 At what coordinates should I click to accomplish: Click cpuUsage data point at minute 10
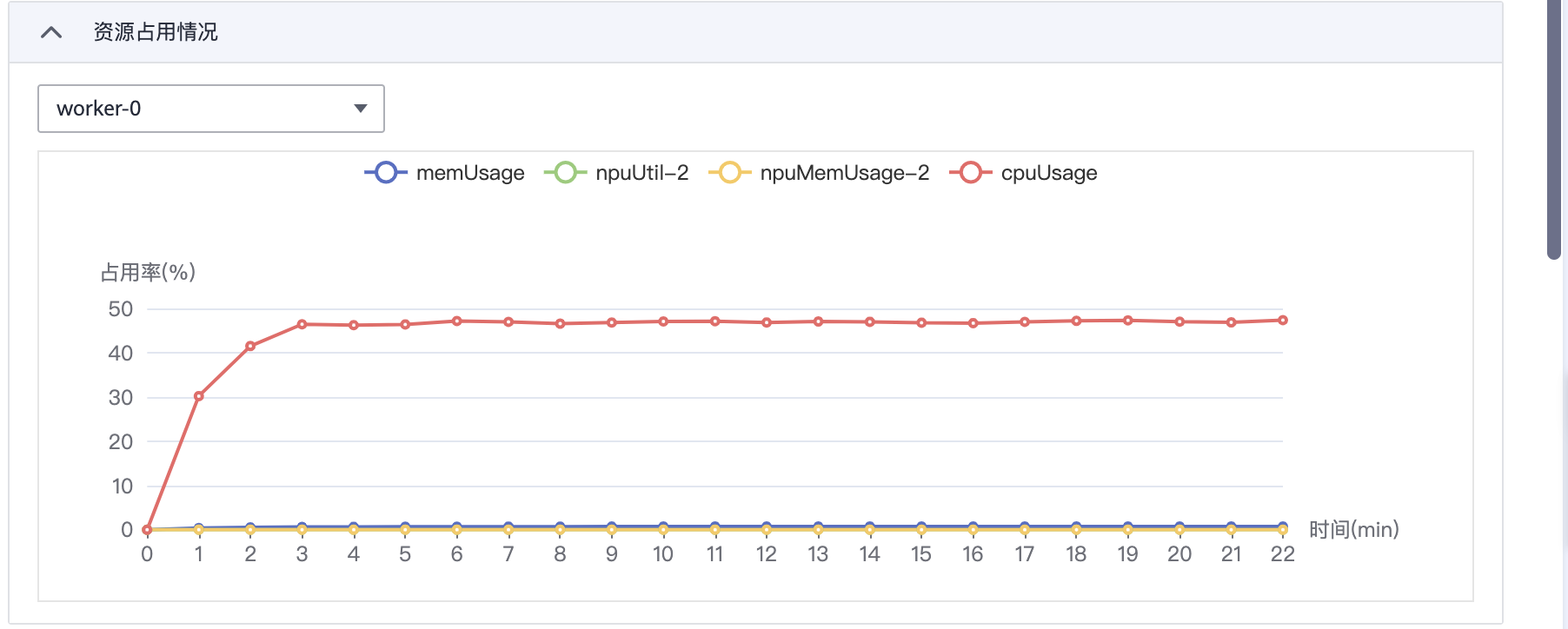(x=663, y=321)
